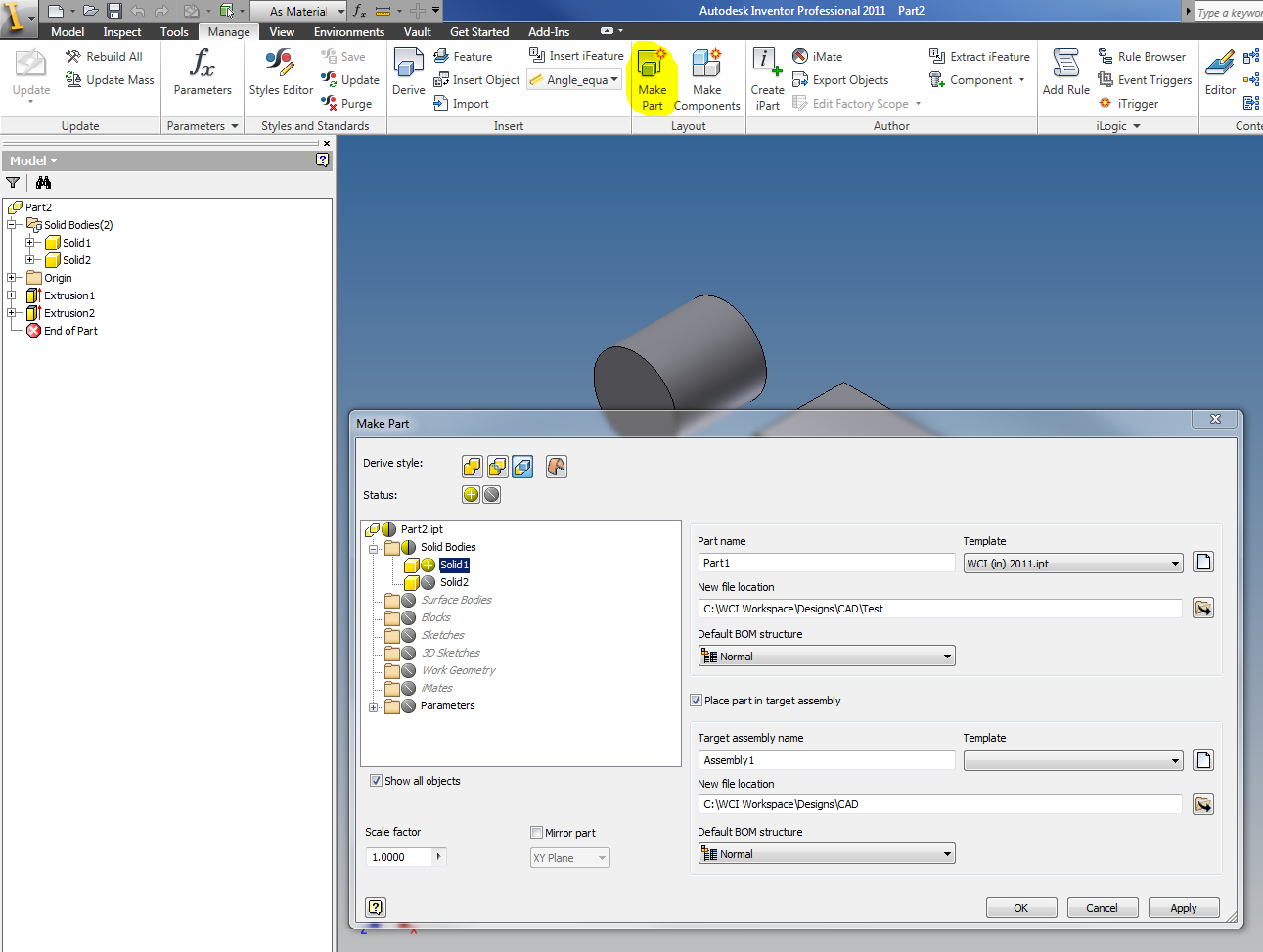Switch to the Model ribbon tab
1263x952 pixels.
pos(68,32)
